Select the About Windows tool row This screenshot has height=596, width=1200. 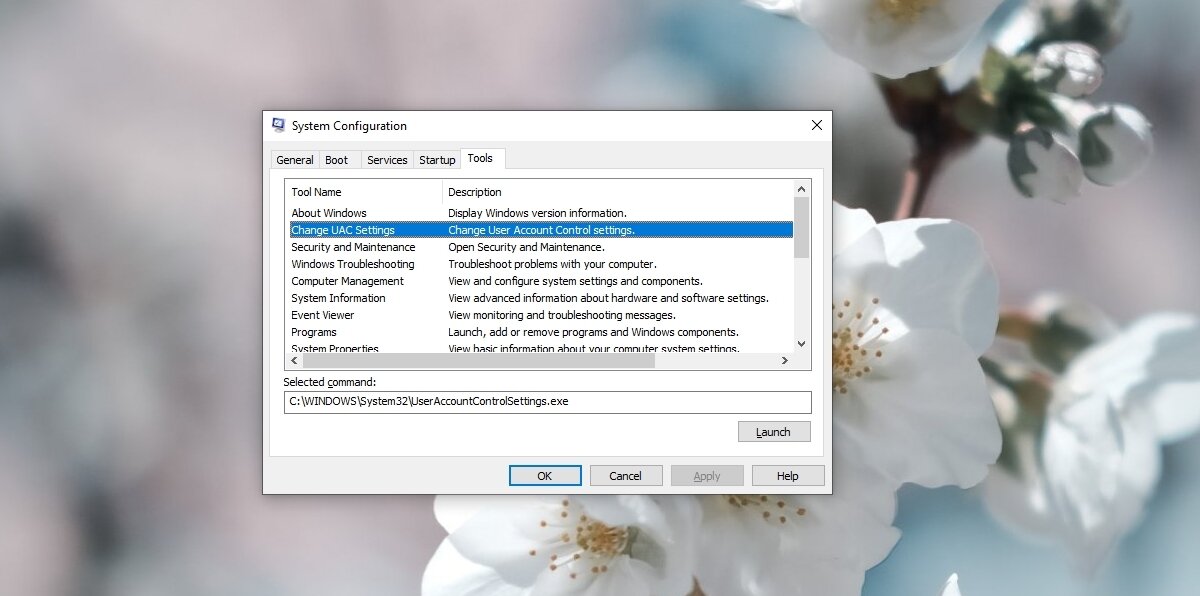tap(541, 213)
